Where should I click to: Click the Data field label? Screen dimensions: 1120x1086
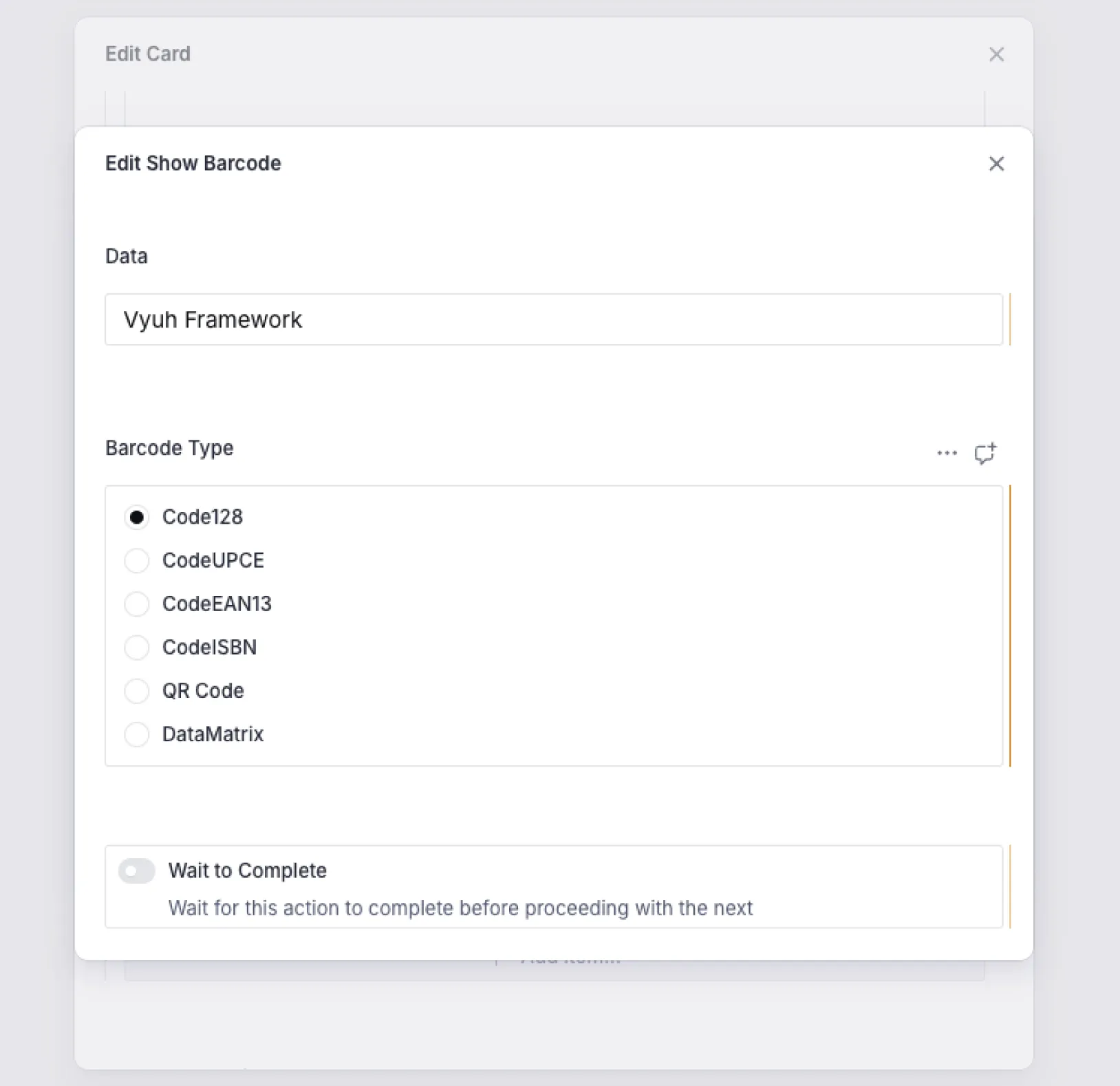pyautogui.click(x=126, y=256)
